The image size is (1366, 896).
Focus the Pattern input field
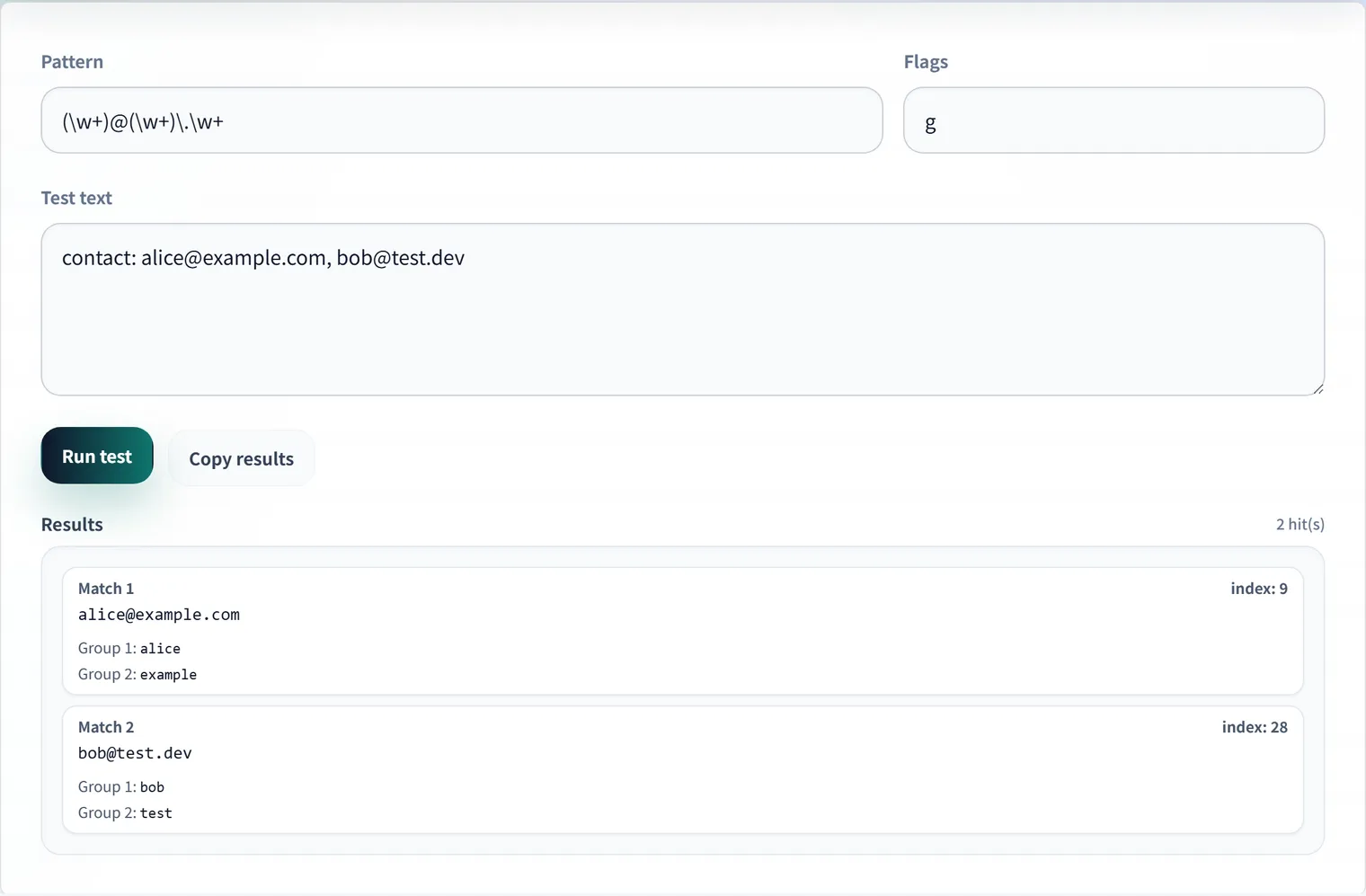462,120
